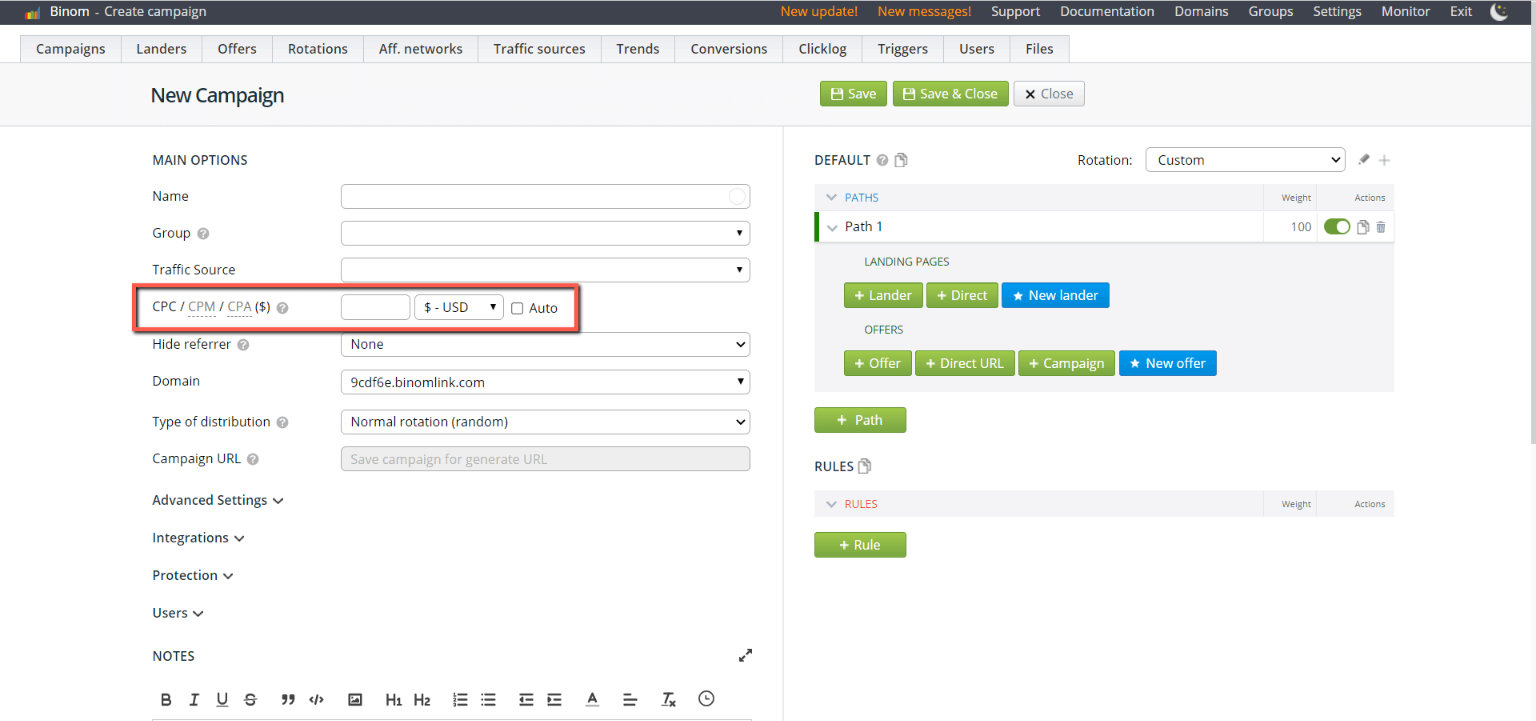Image resolution: width=1536 pixels, height=721 pixels.
Task: Duplicate Path 1 using the copy icon
Action: click(x=1362, y=227)
